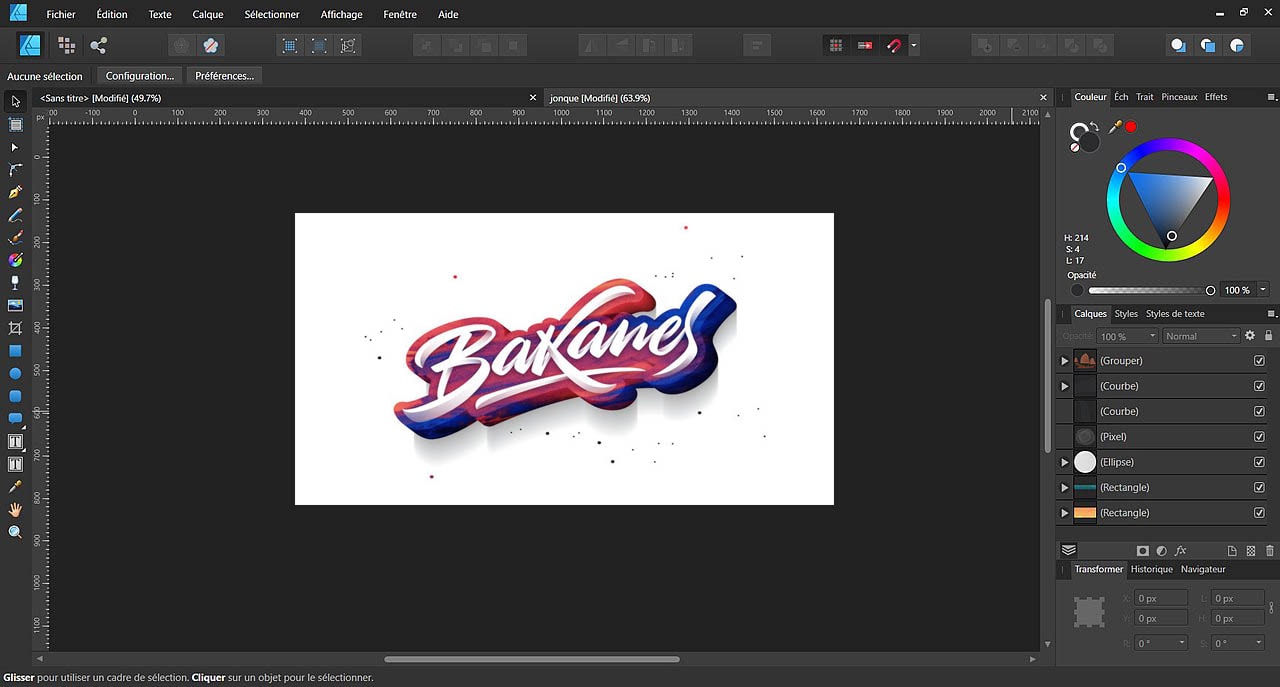Screen dimensions: 1280x687
Task: Open the Opacité percentage dropdown
Action: pos(1127,336)
